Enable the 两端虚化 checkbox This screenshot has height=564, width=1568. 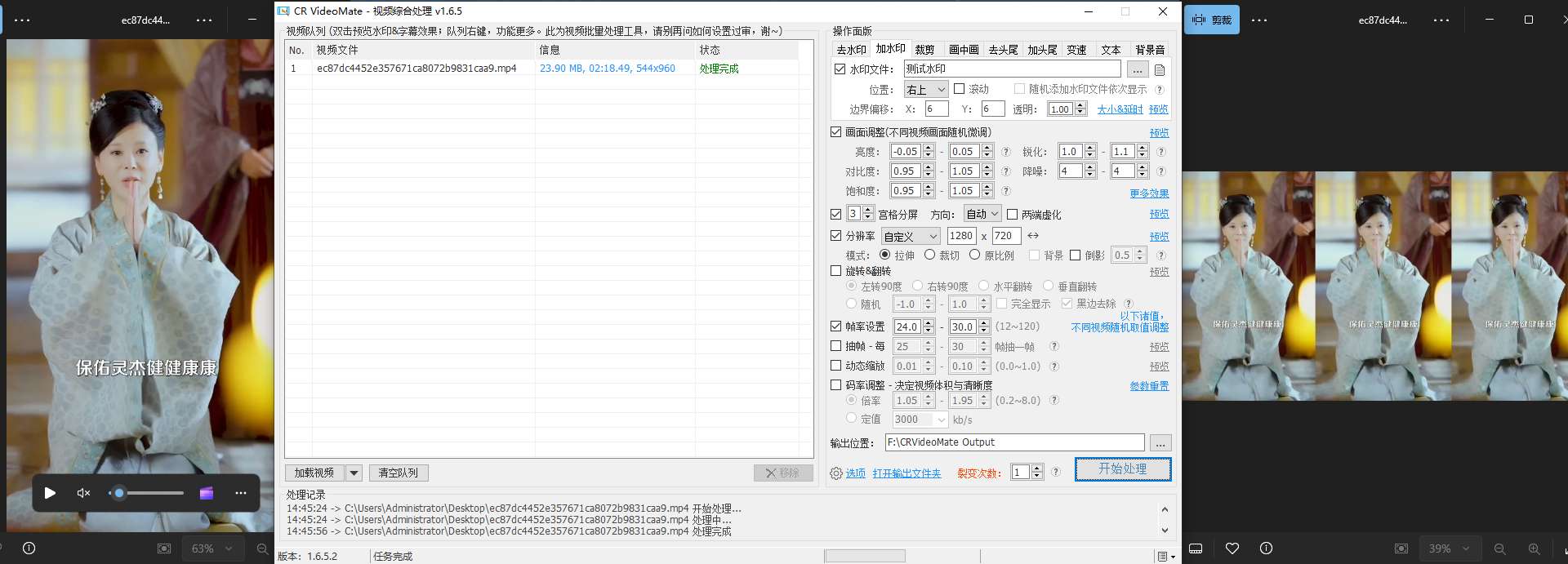[x=1013, y=215]
